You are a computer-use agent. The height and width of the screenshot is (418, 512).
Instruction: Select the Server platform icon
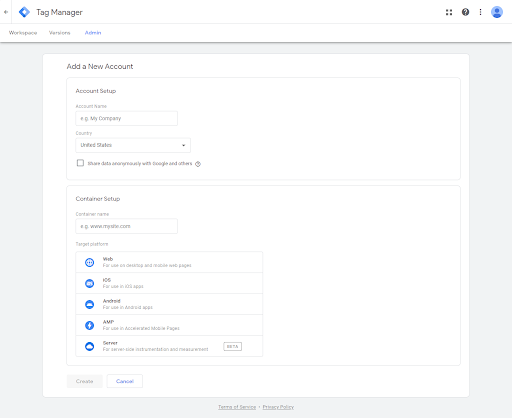(89, 346)
